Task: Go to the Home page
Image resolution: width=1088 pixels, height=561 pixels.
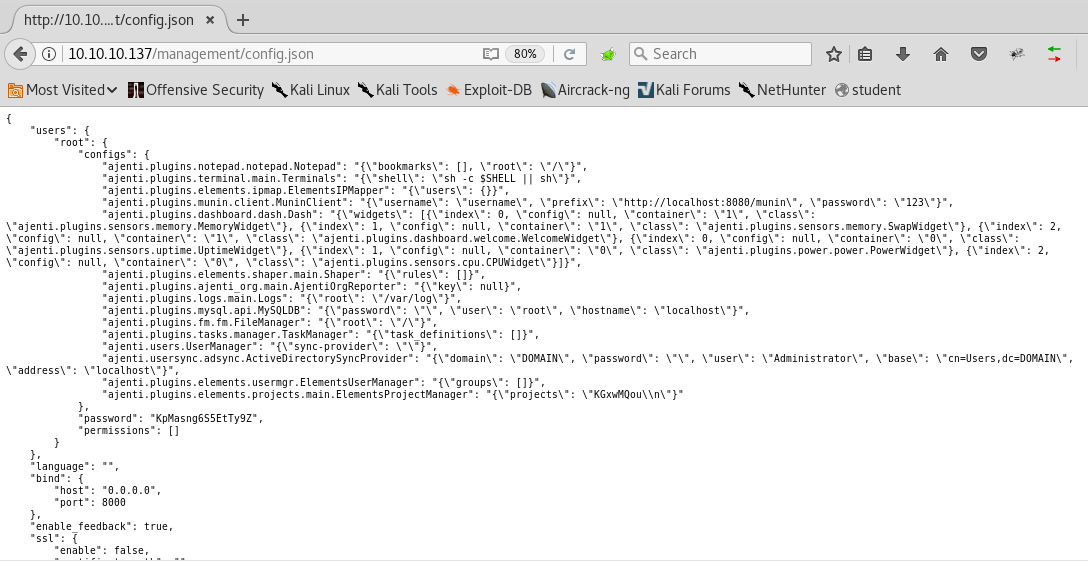Action: (x=940, y=54)
